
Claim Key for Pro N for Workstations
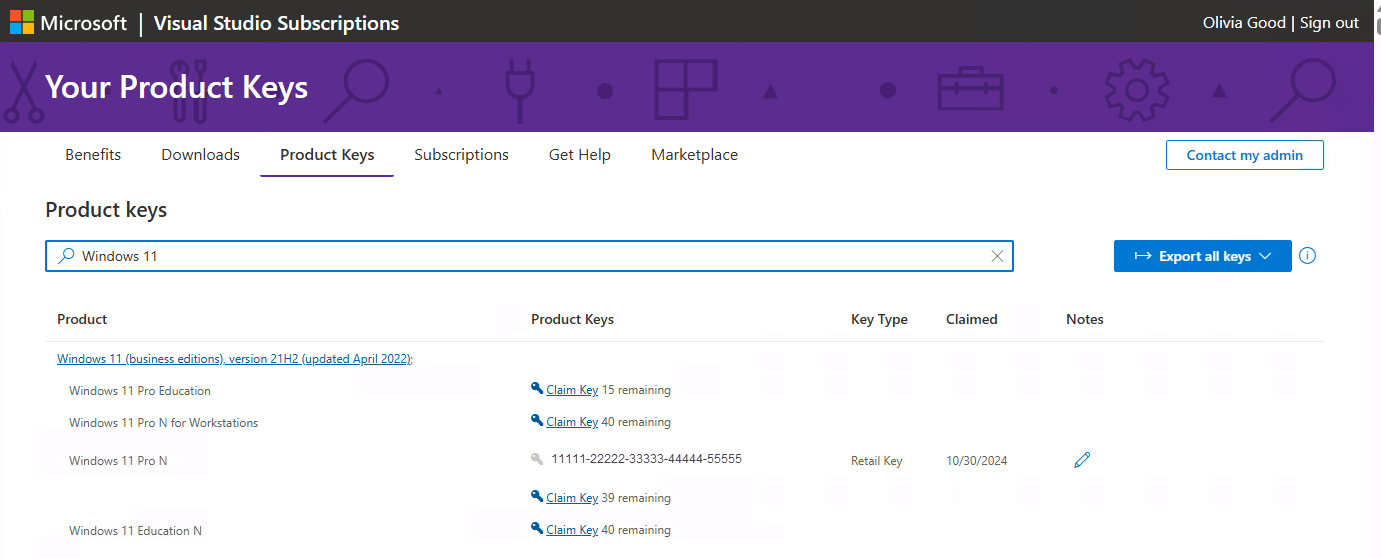(572, 422)
